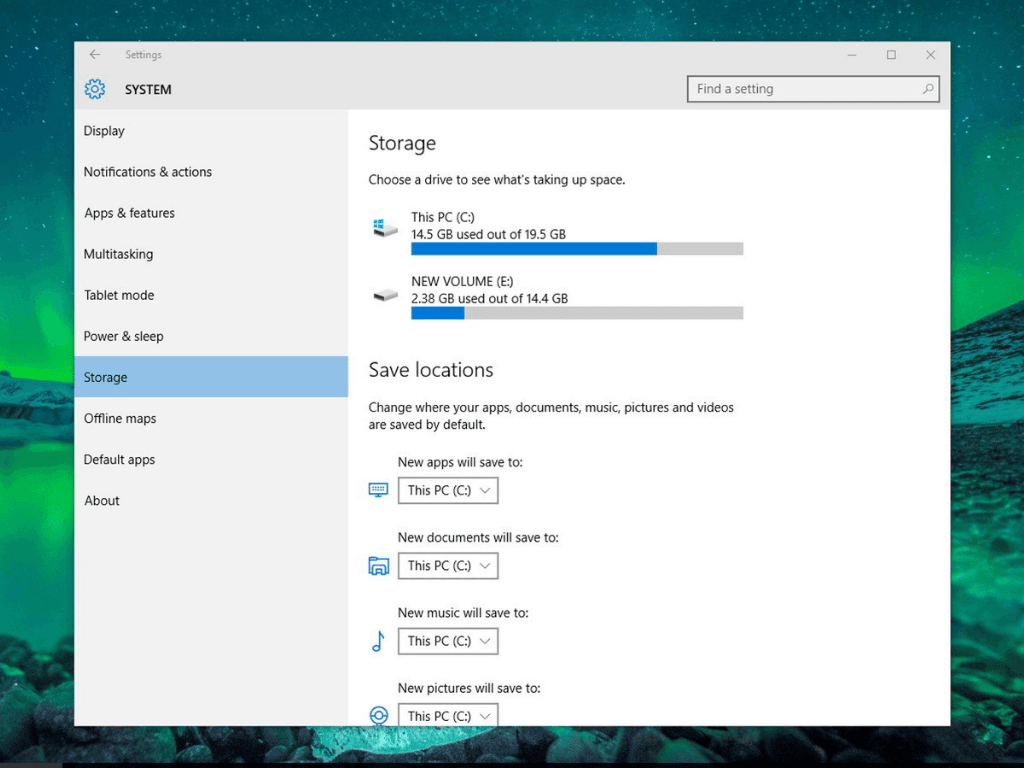The width and height of the screenshot is (1024, 768).
Task: Expand the new documents save location dropdown
Action: (x=448, y=566)
